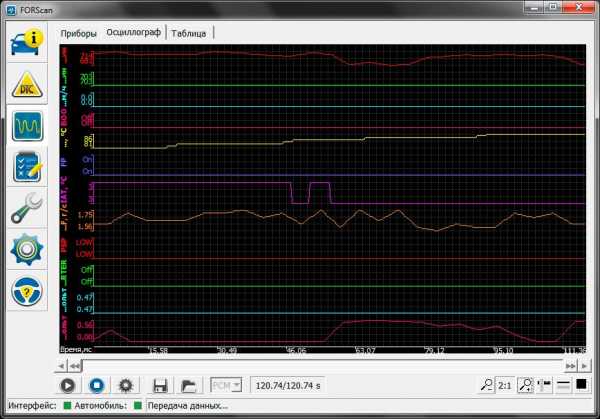Stop data recording with the stop button
This screenshot has width=600, height=419.
point(97,385)
